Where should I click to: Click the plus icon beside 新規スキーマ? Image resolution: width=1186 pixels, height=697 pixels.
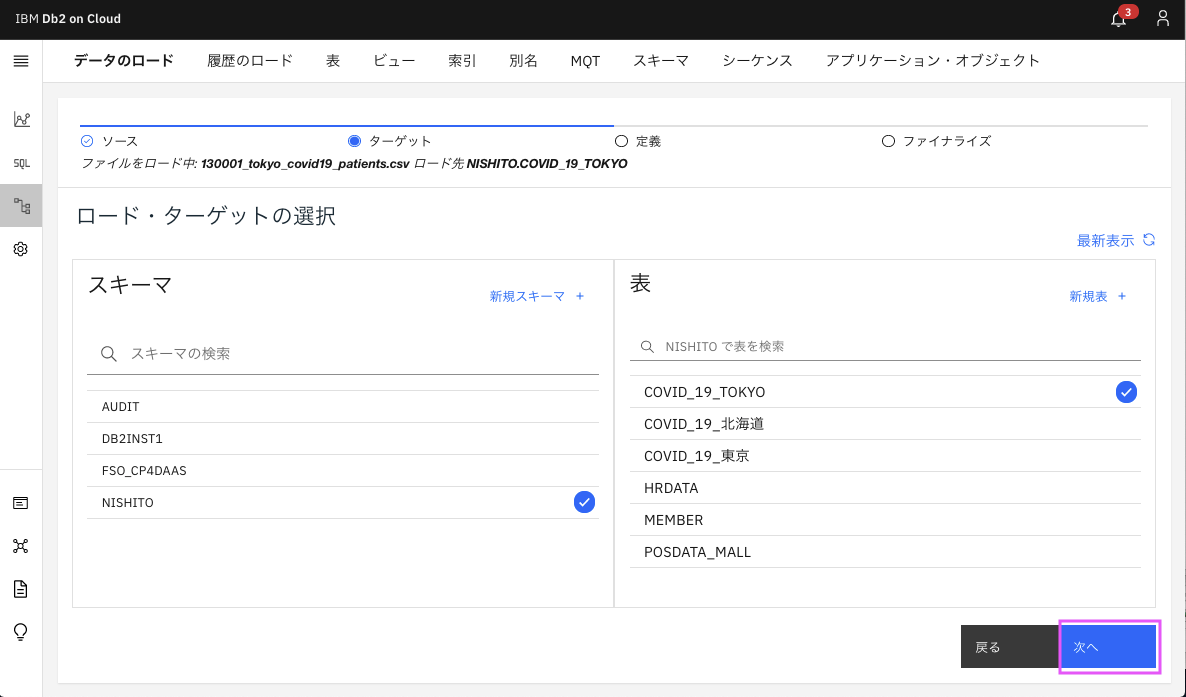tap(580, 296)
